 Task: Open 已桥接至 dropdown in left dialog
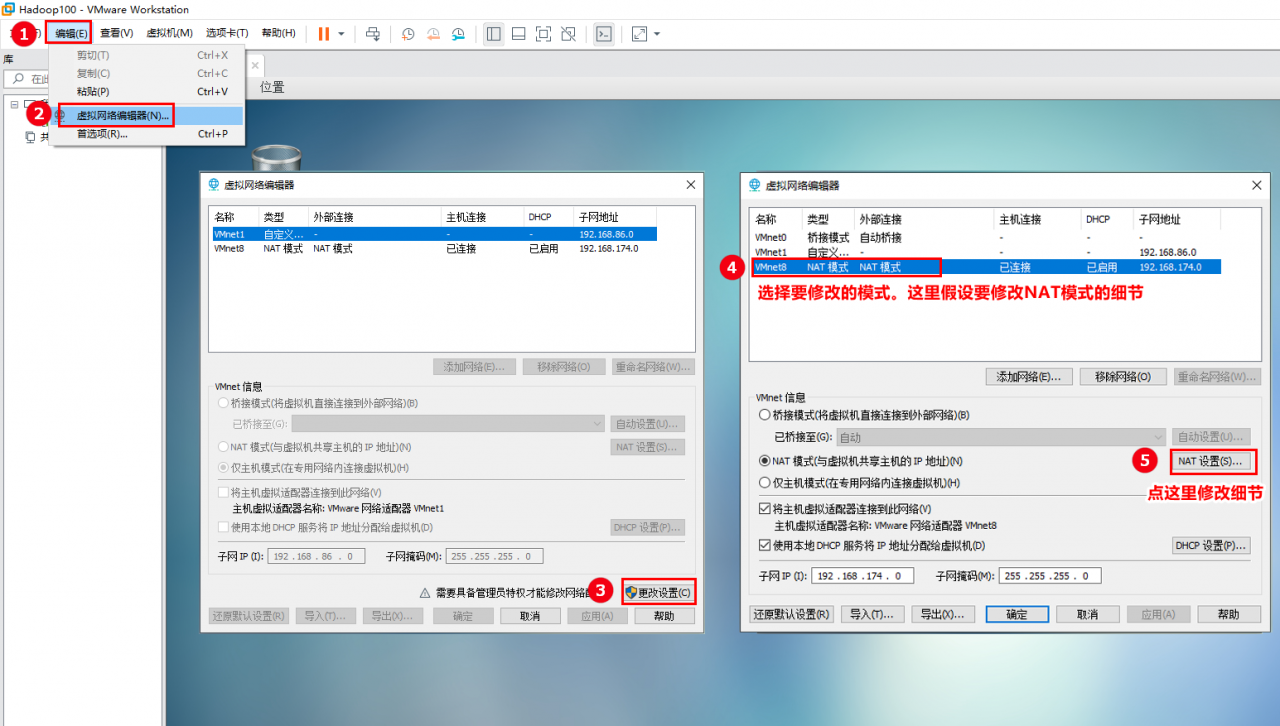[448, 424]
